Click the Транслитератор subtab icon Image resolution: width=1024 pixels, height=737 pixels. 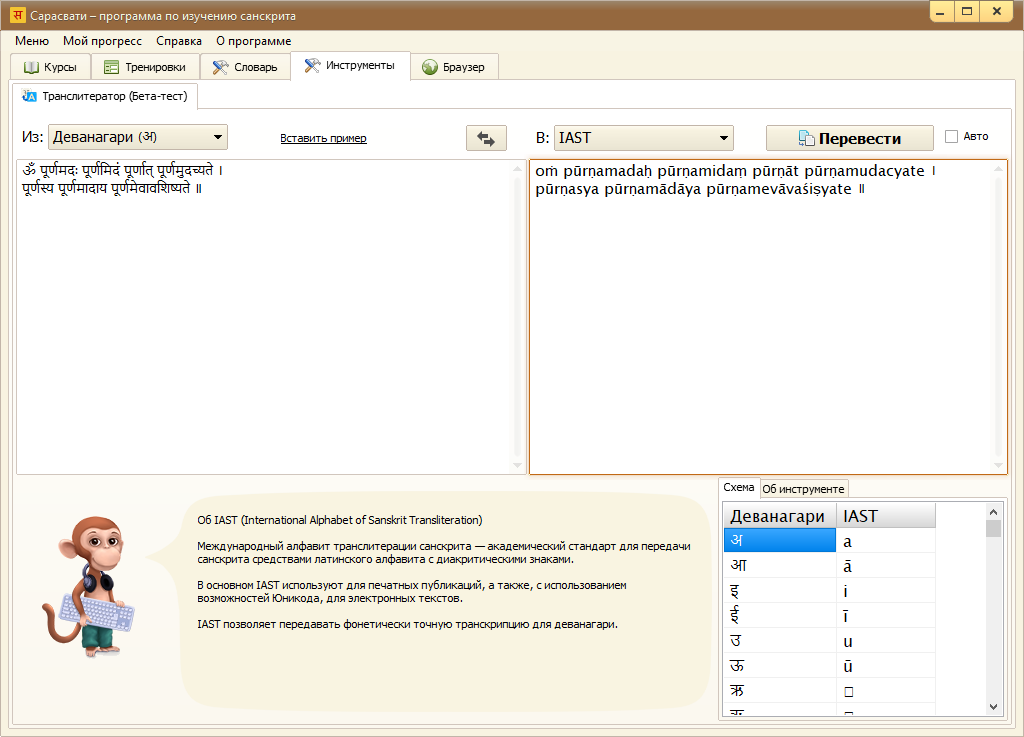tap(30, 96)
